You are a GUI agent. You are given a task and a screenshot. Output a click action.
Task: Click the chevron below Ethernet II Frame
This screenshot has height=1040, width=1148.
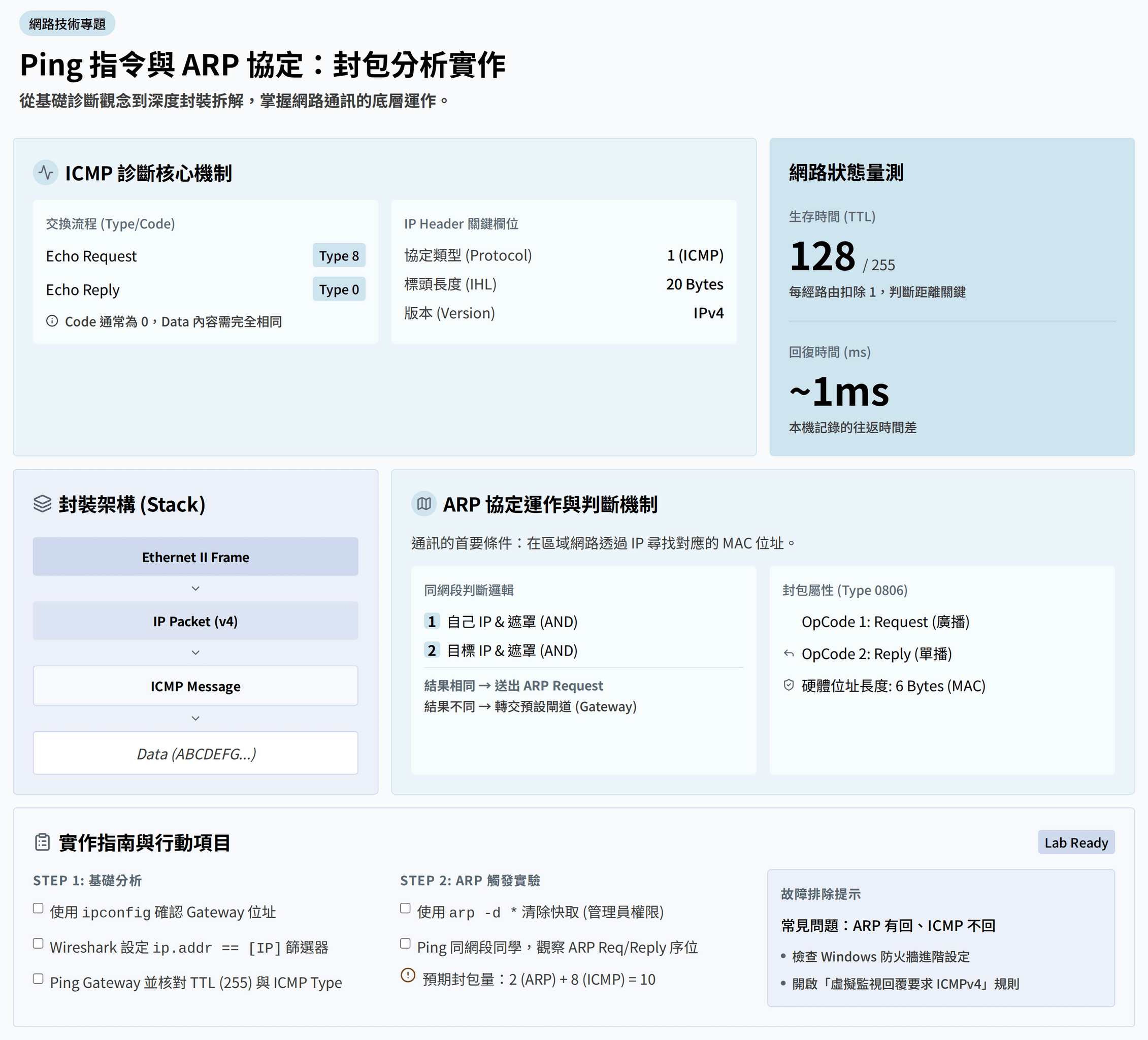(195, 589)
